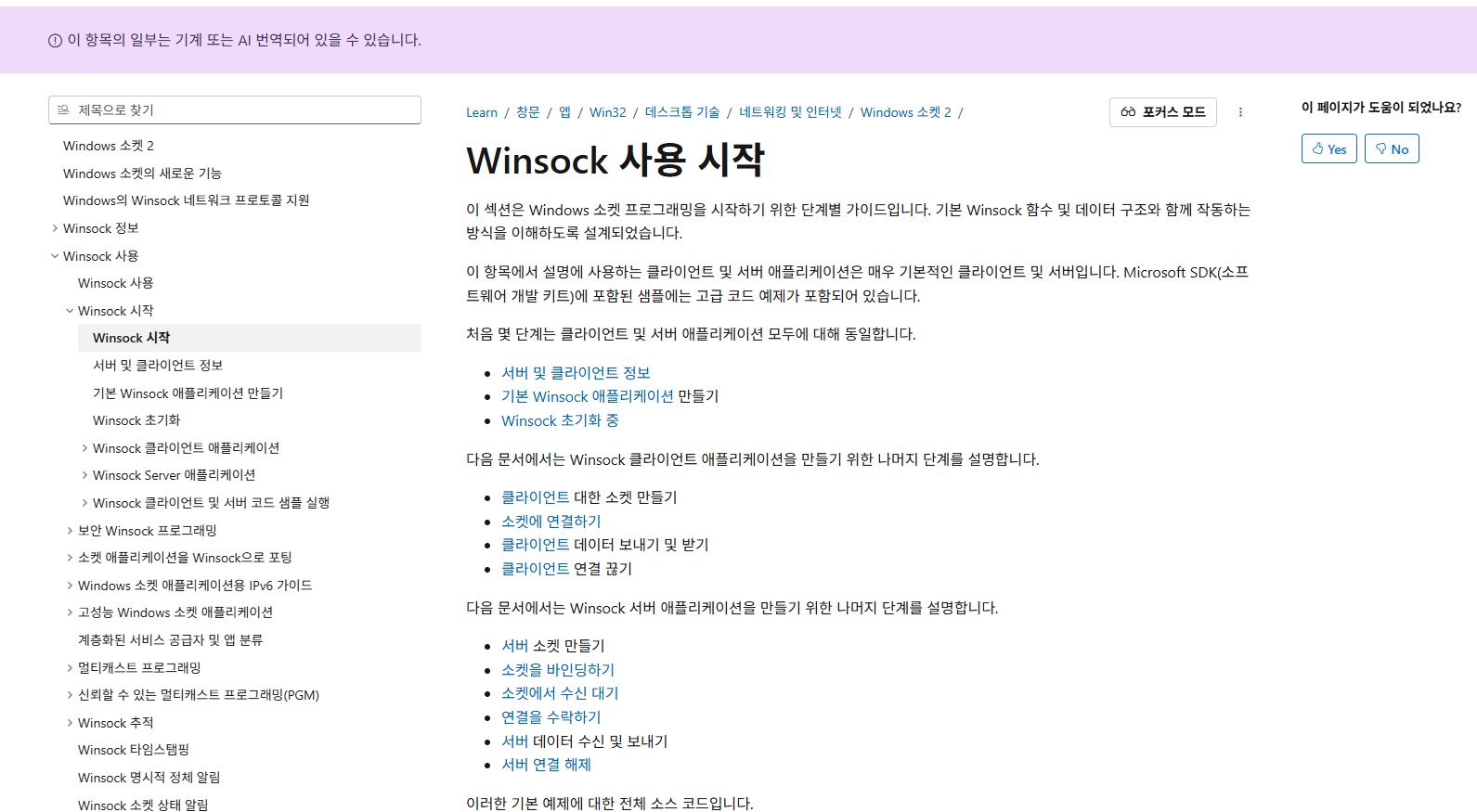1477x812 pixels.
Task: Click the info icon in the translation banner
Action: (55, 41)
